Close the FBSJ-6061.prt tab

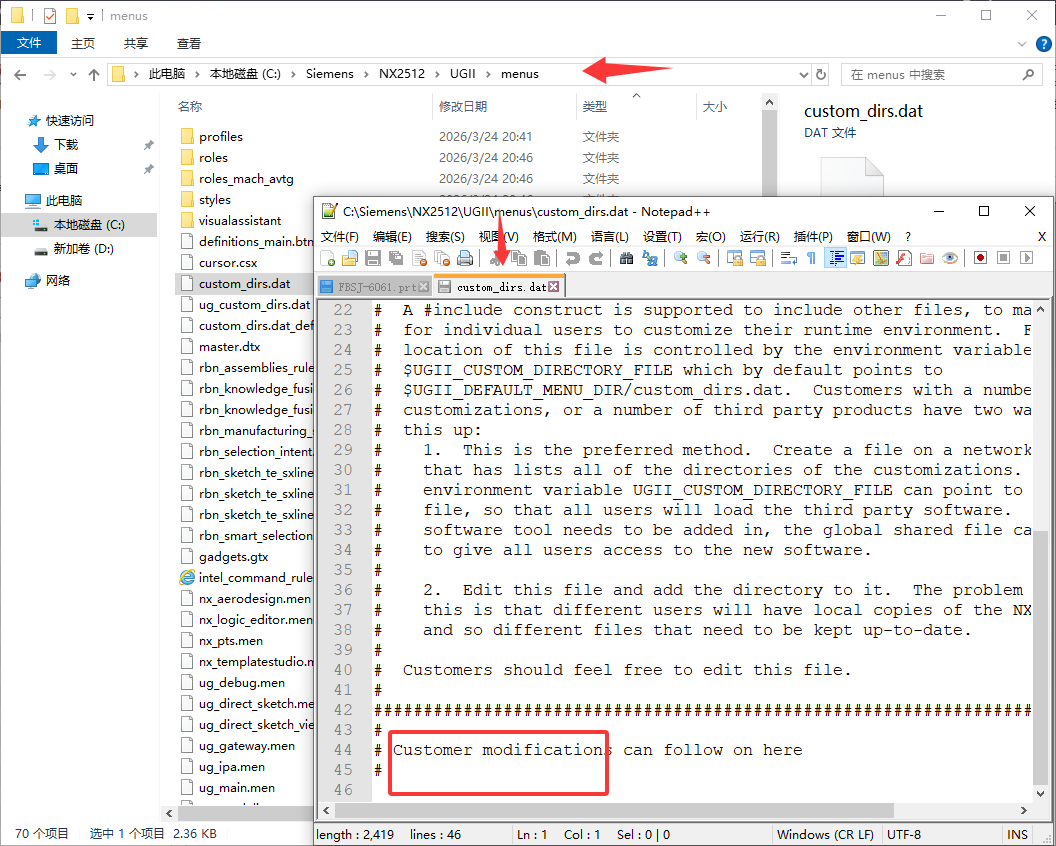pyautogui.click(x=424, y=287)
